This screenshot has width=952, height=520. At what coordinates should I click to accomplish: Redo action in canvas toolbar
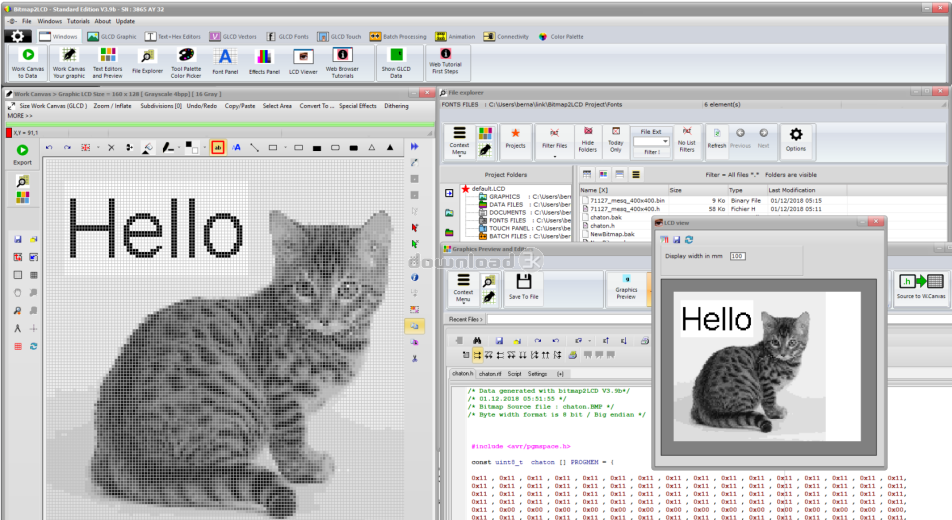[x=67, y=148]
